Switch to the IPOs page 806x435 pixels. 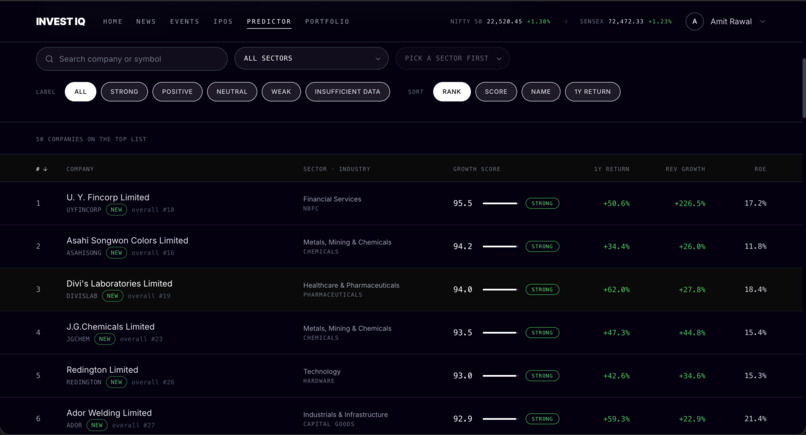223,22
